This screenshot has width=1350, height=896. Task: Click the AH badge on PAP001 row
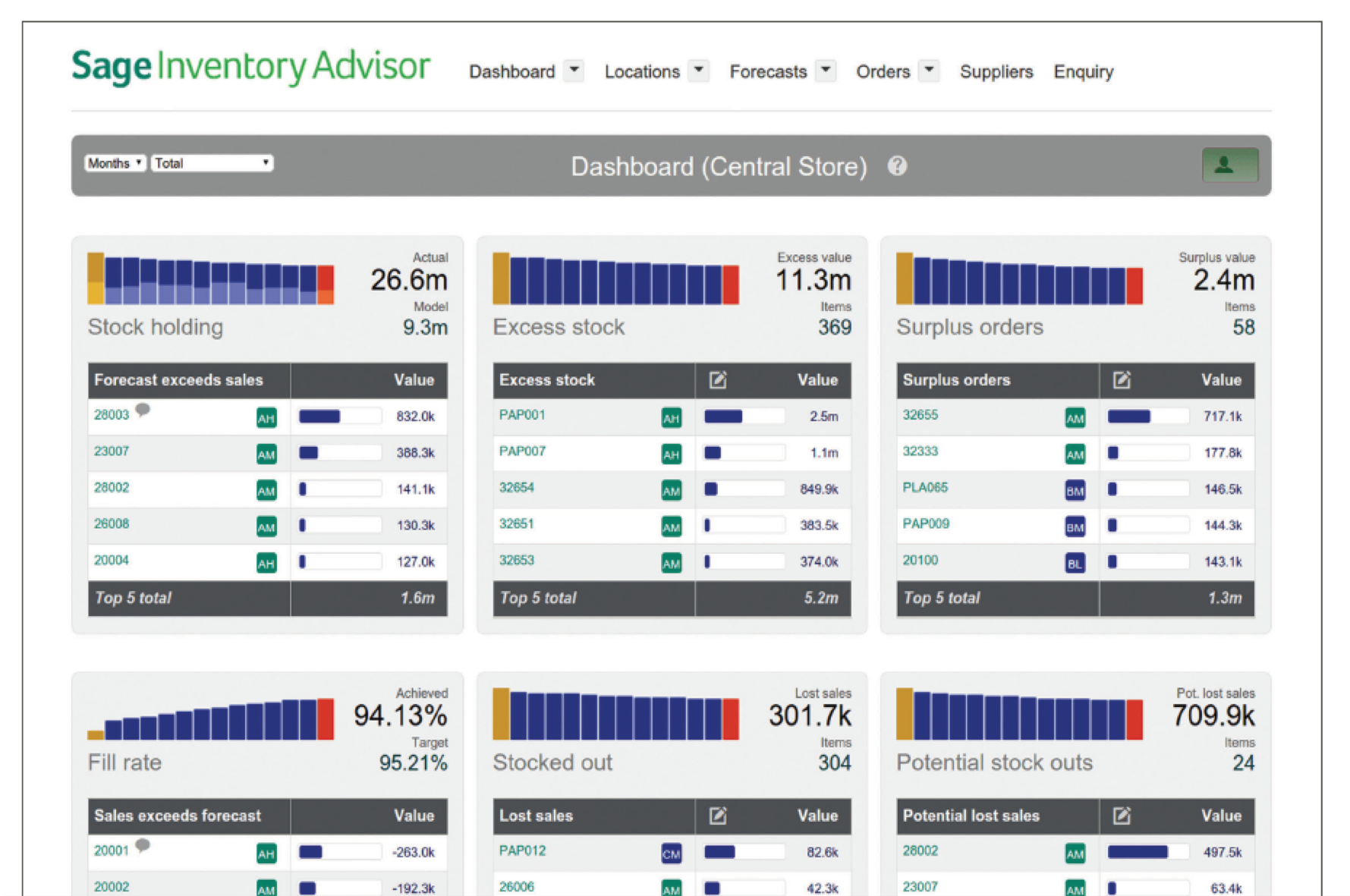pyautogui.click(x=671, y=418)
